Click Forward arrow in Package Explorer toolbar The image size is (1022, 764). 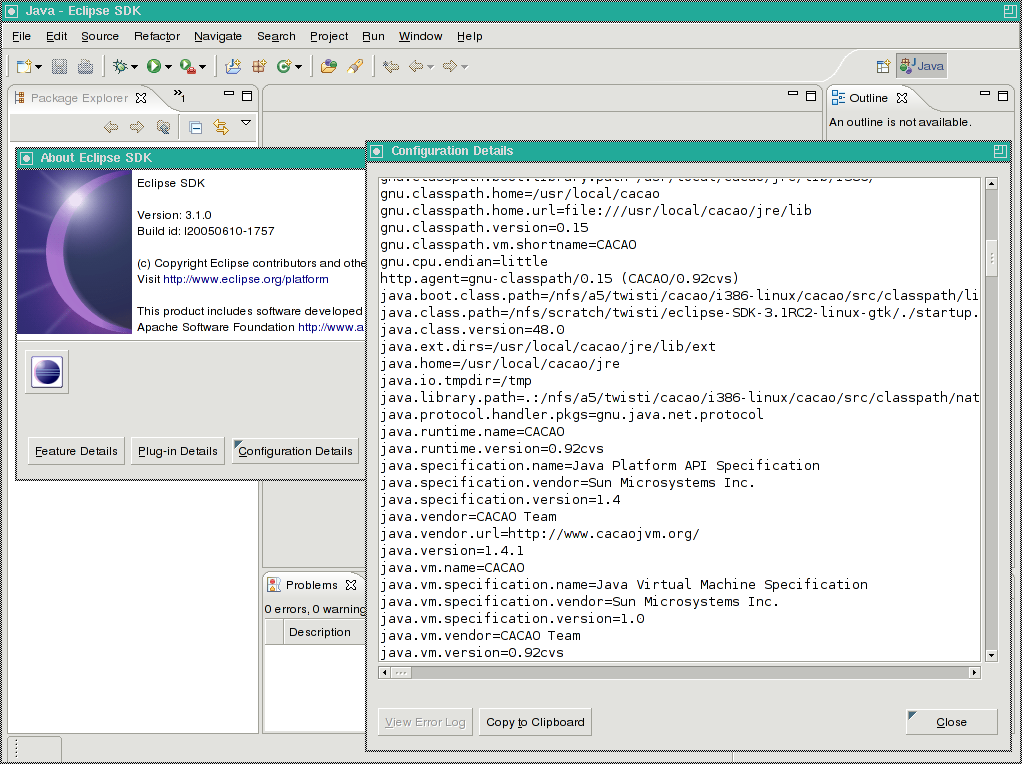tap(137, 127)
